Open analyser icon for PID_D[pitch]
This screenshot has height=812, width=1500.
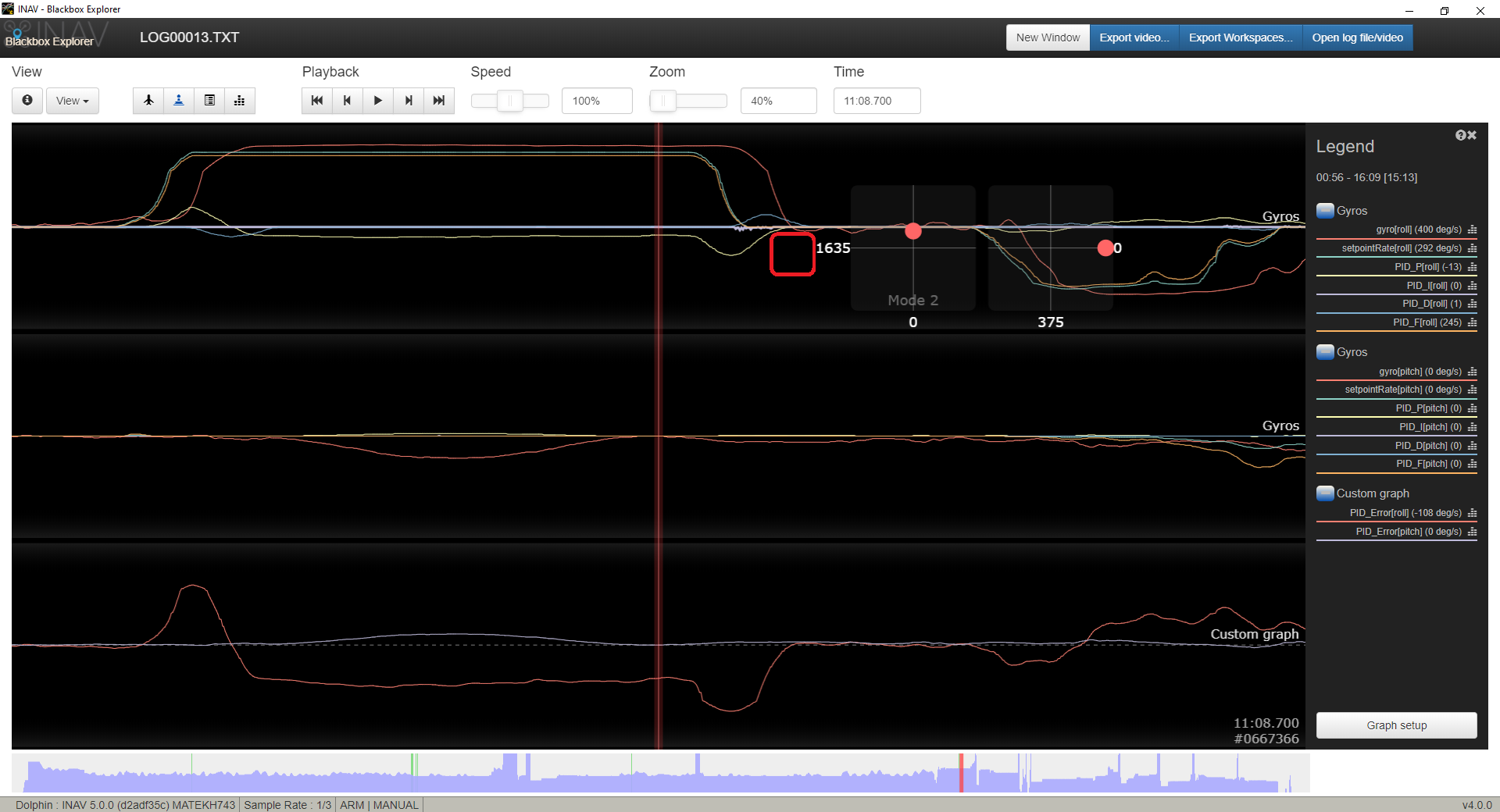tap(1473, 446)
